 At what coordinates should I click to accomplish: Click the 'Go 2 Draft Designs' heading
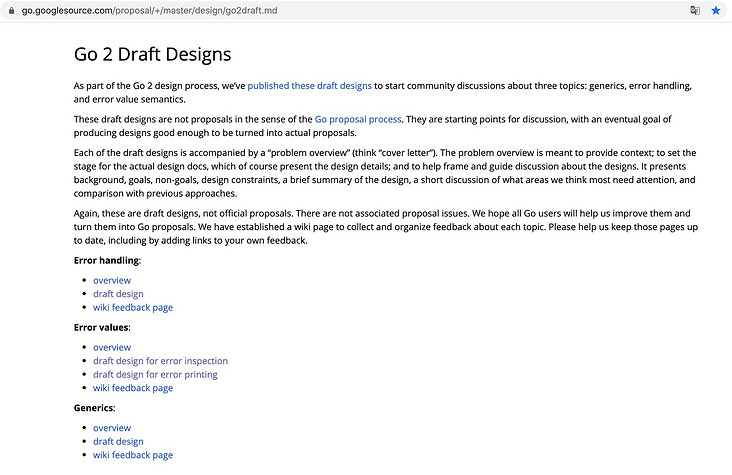(x=153, y=55)
